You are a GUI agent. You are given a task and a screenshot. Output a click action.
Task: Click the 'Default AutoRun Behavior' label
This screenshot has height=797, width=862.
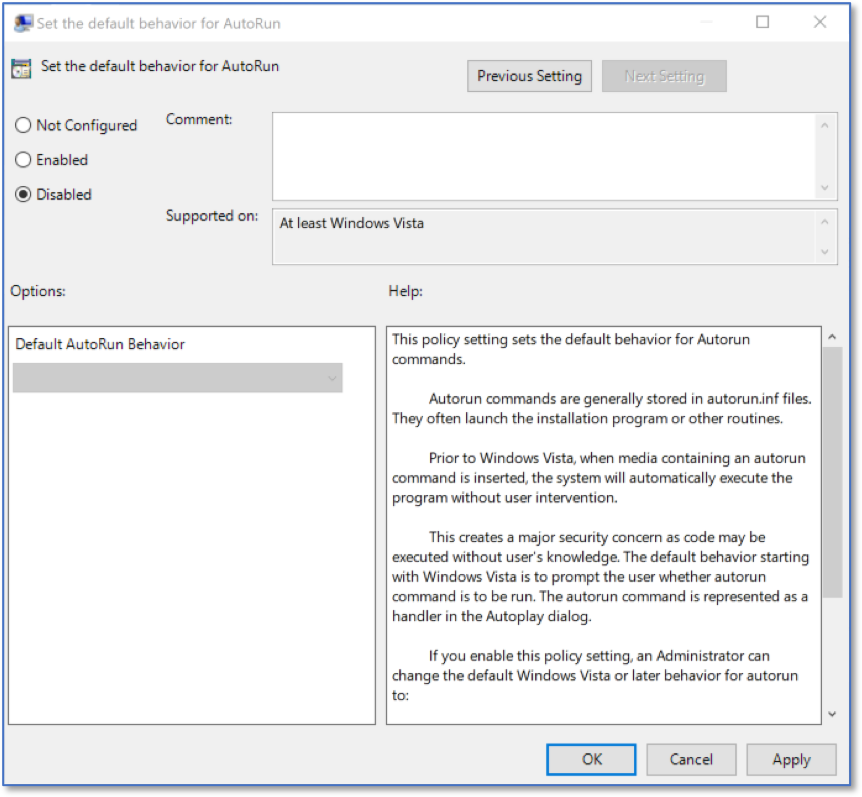[100, 344]
